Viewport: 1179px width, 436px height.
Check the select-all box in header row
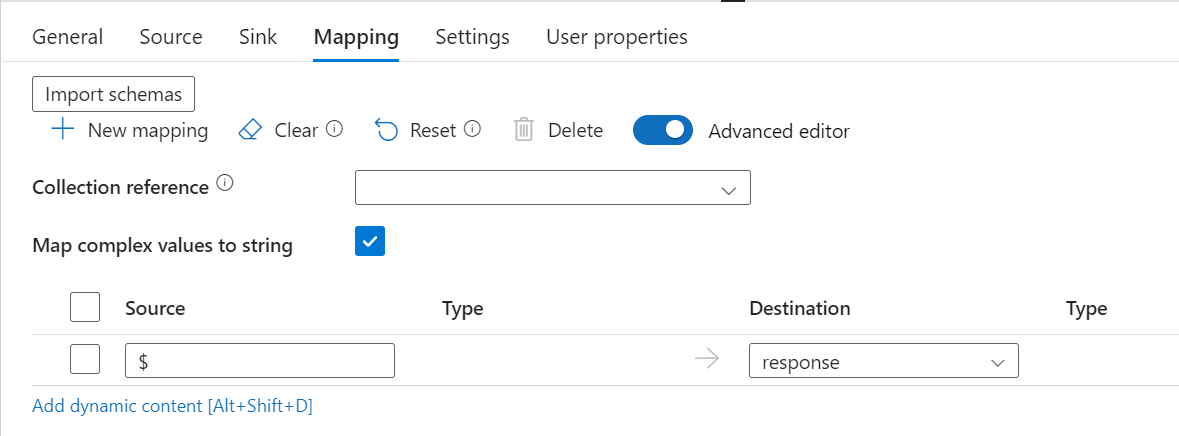(x=85, y=308)
